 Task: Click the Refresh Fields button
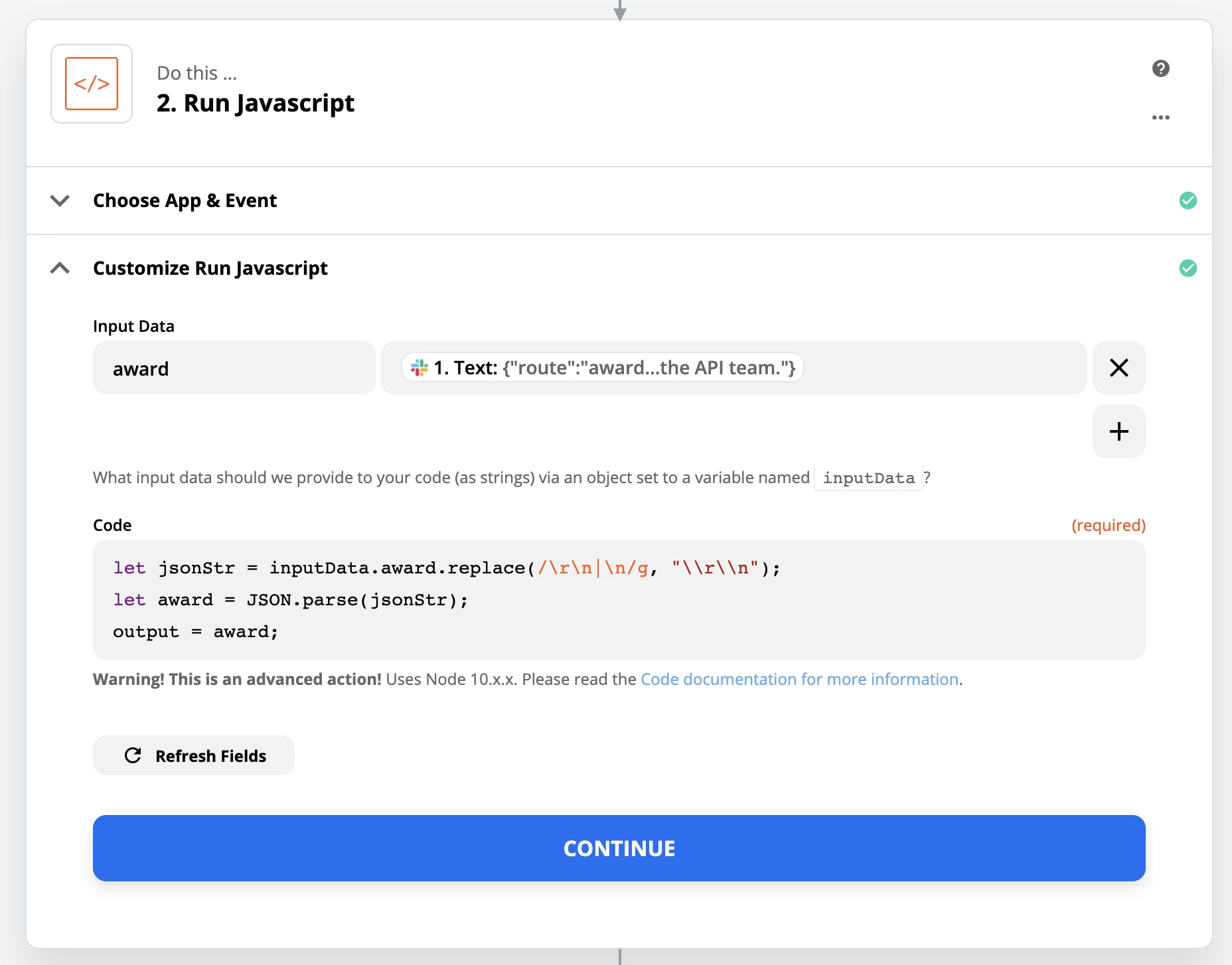tap(193, 755)
